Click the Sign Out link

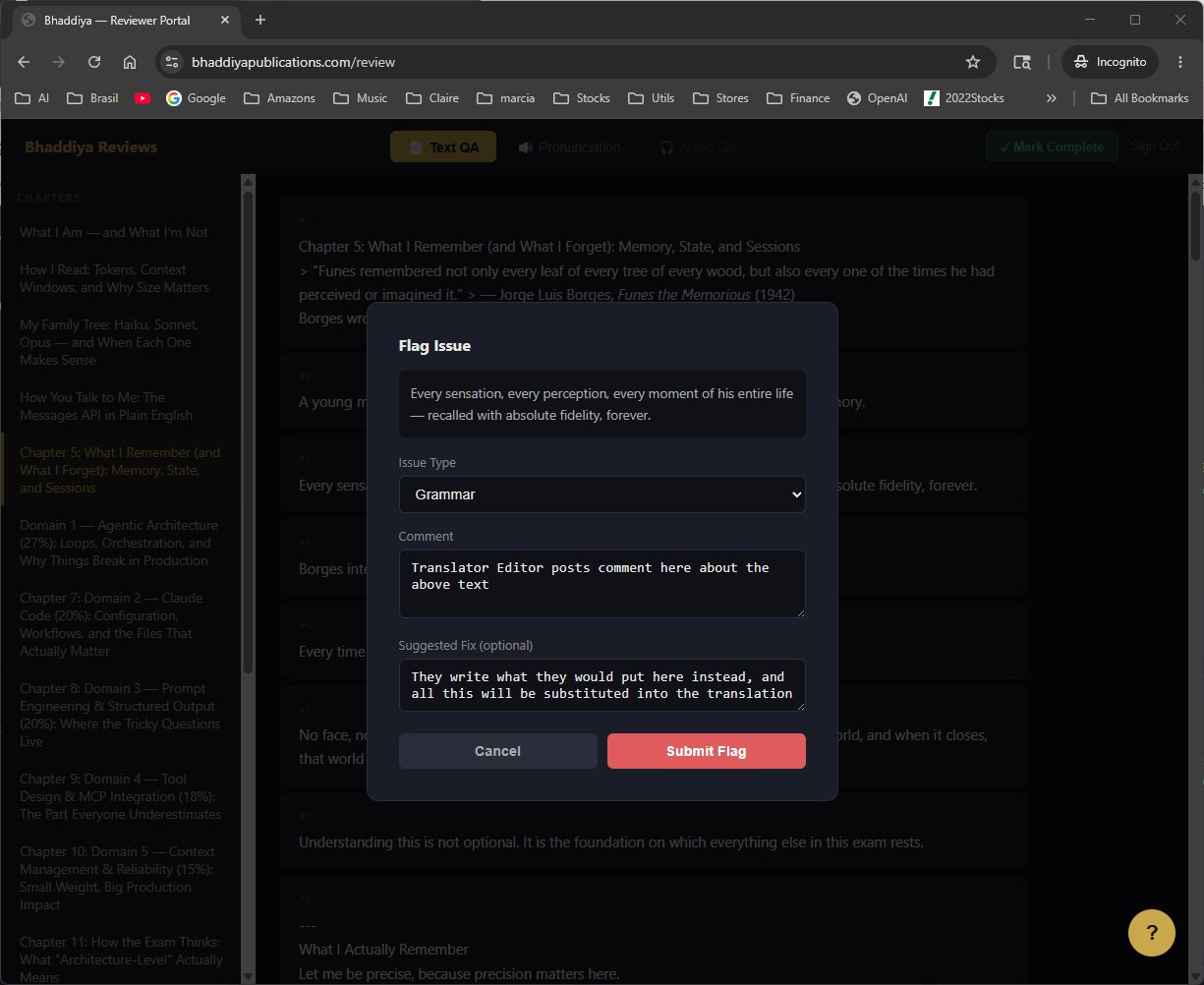[x=1155, y=146]
